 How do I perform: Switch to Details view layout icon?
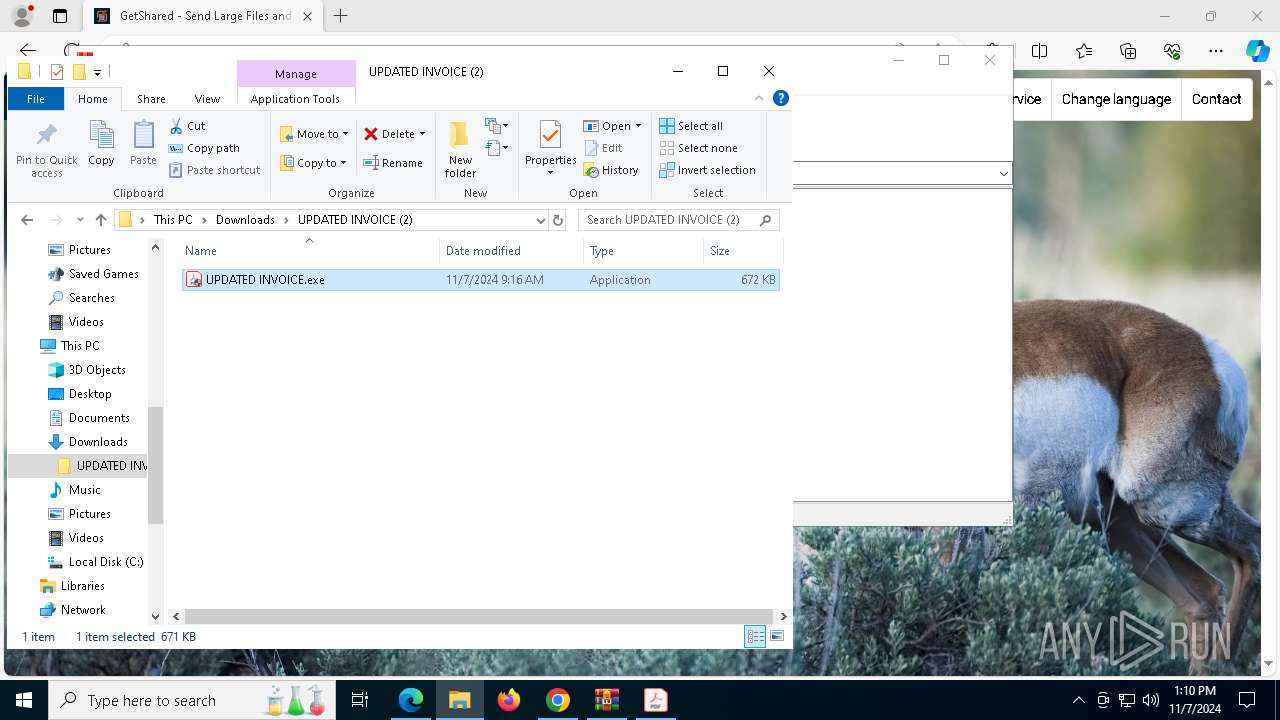[755, 636]
